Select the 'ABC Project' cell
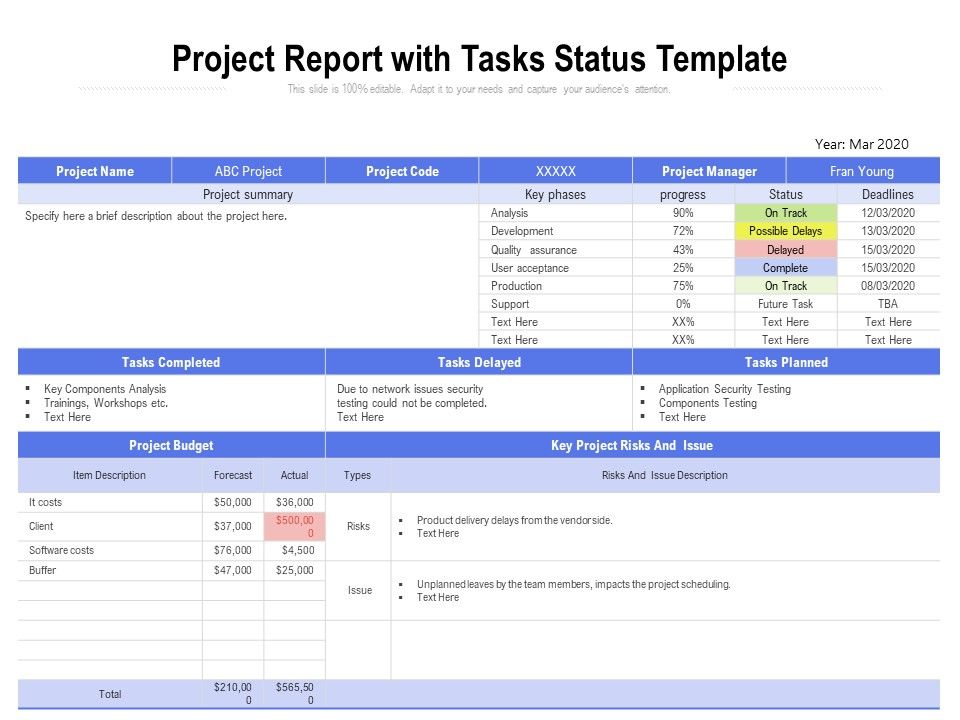 tap(248, 171)
